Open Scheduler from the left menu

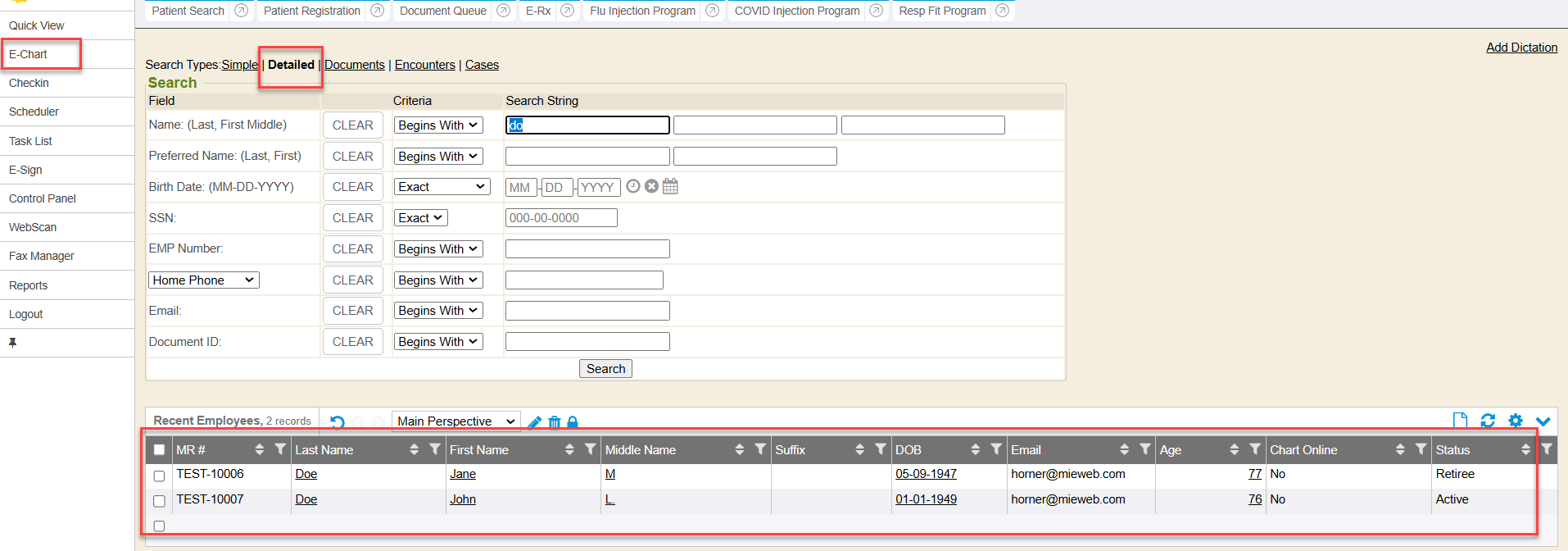click(x=34, y=112)
